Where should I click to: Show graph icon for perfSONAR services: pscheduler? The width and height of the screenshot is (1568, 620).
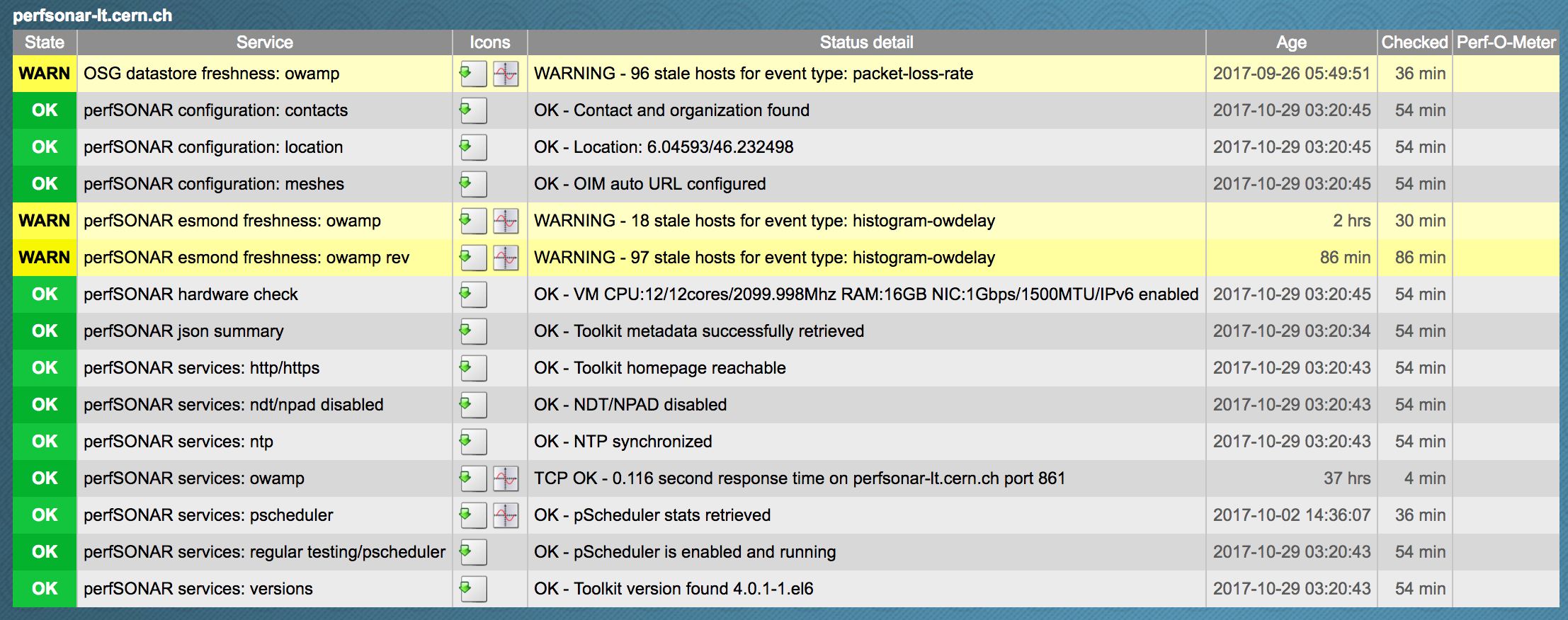pyautogui.click(x=506, y=515)
